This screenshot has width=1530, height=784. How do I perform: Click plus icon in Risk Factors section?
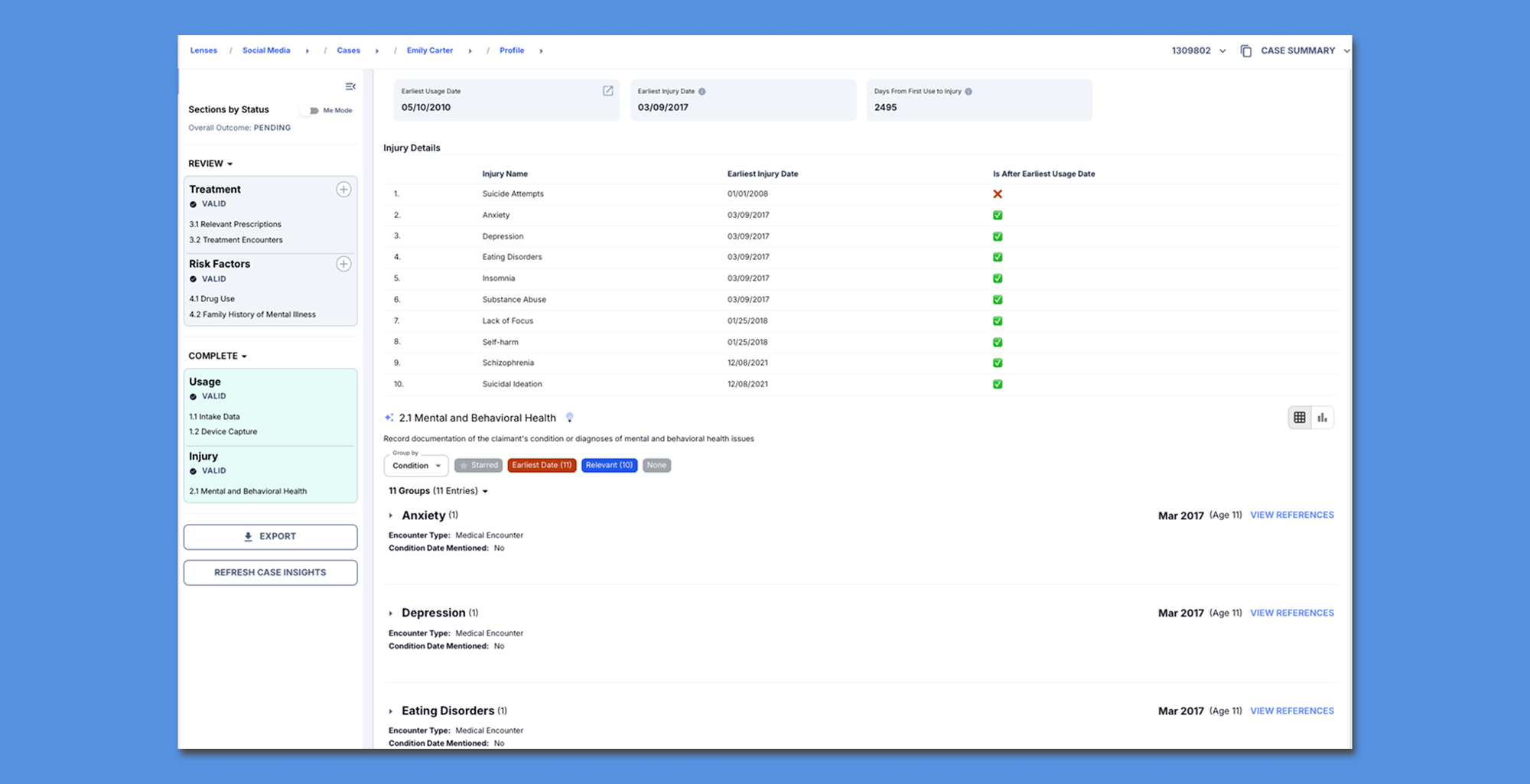point(343,264)
